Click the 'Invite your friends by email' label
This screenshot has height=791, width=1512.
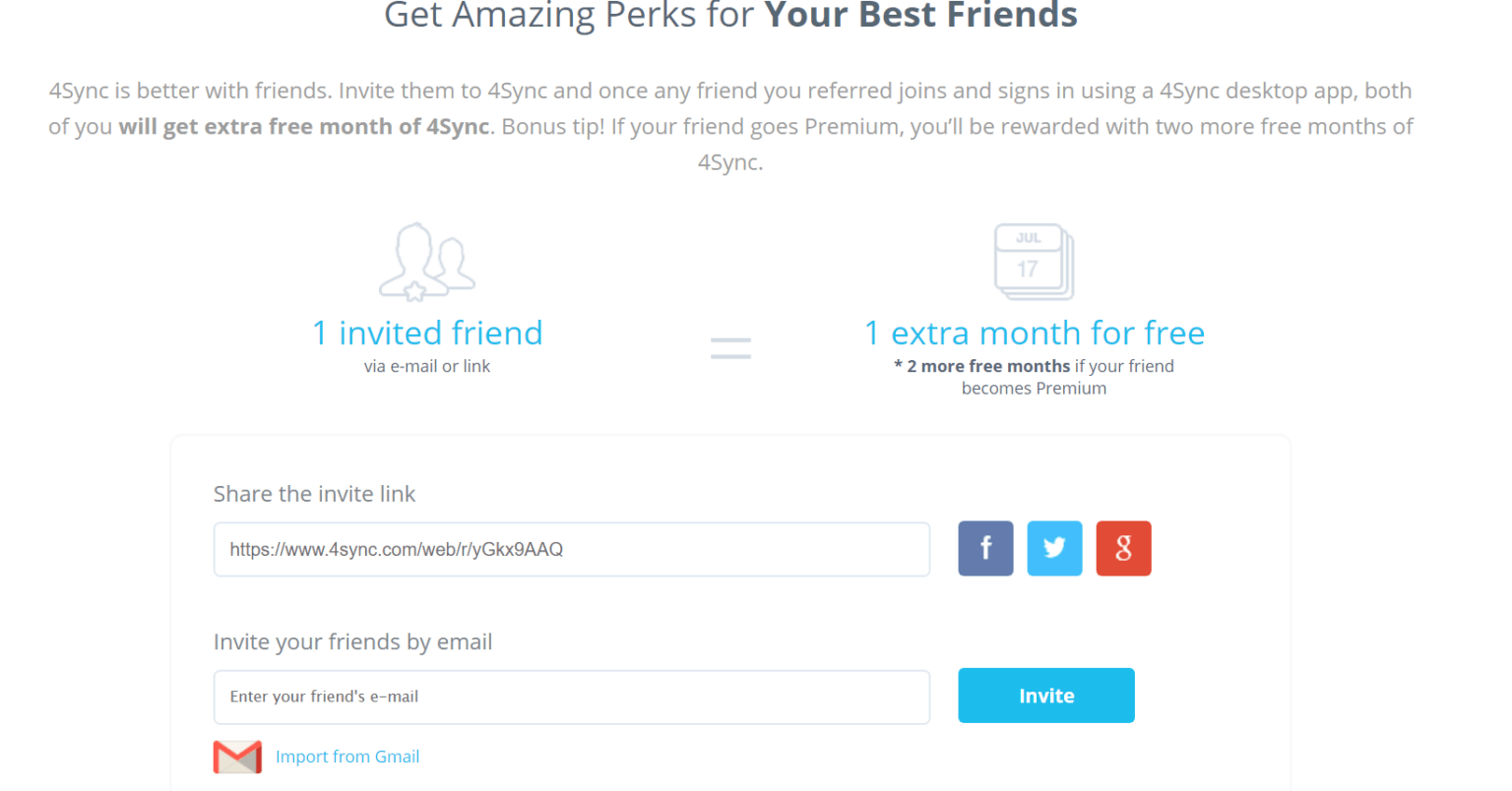(x=353, y=642)
